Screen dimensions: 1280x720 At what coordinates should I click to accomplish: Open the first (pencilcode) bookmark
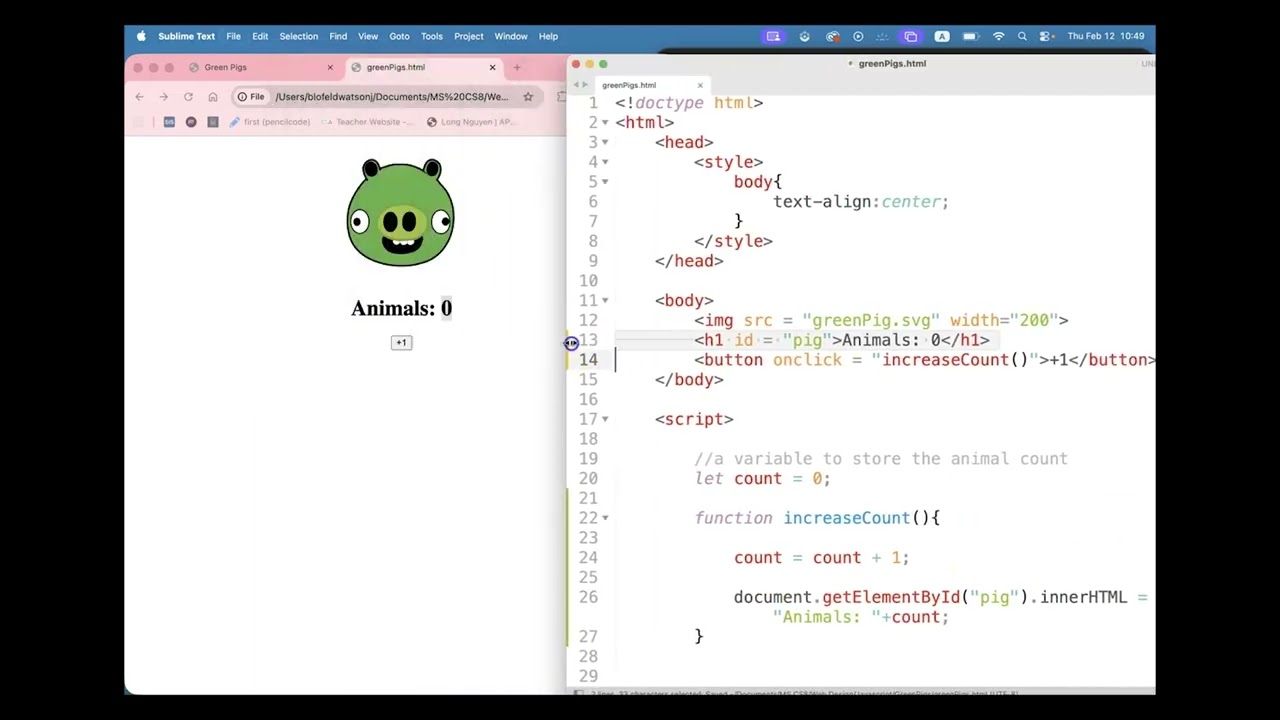(x=270, y=122)
